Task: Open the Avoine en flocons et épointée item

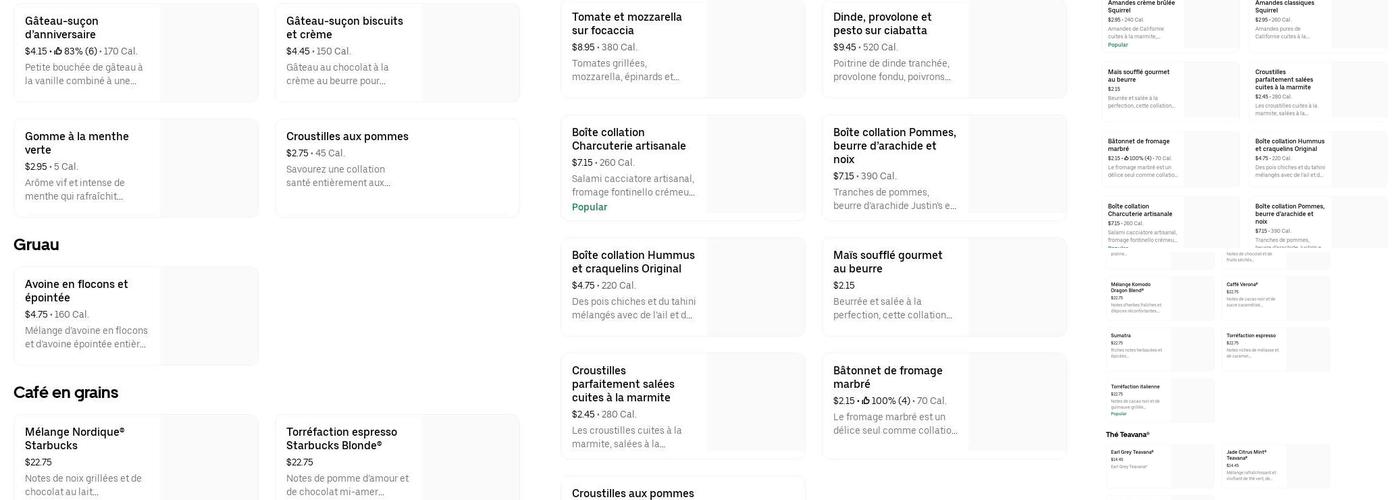Action: pyautogui.click(x=135, y=315)
